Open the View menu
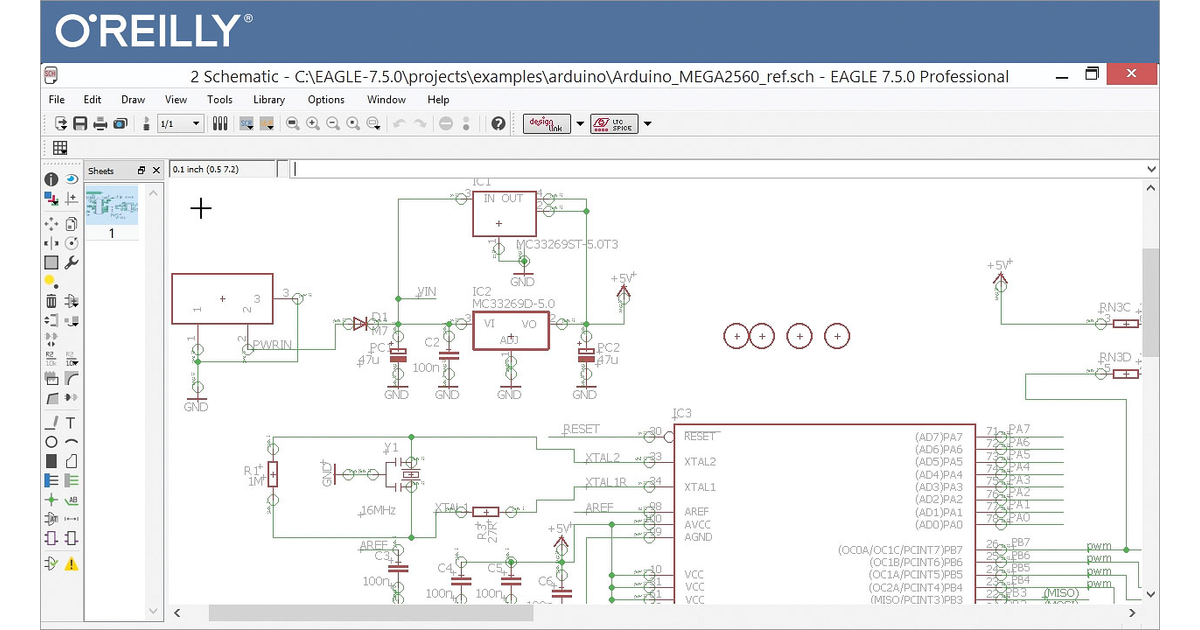The image size is (1200, 630). [x=176, y=99]
